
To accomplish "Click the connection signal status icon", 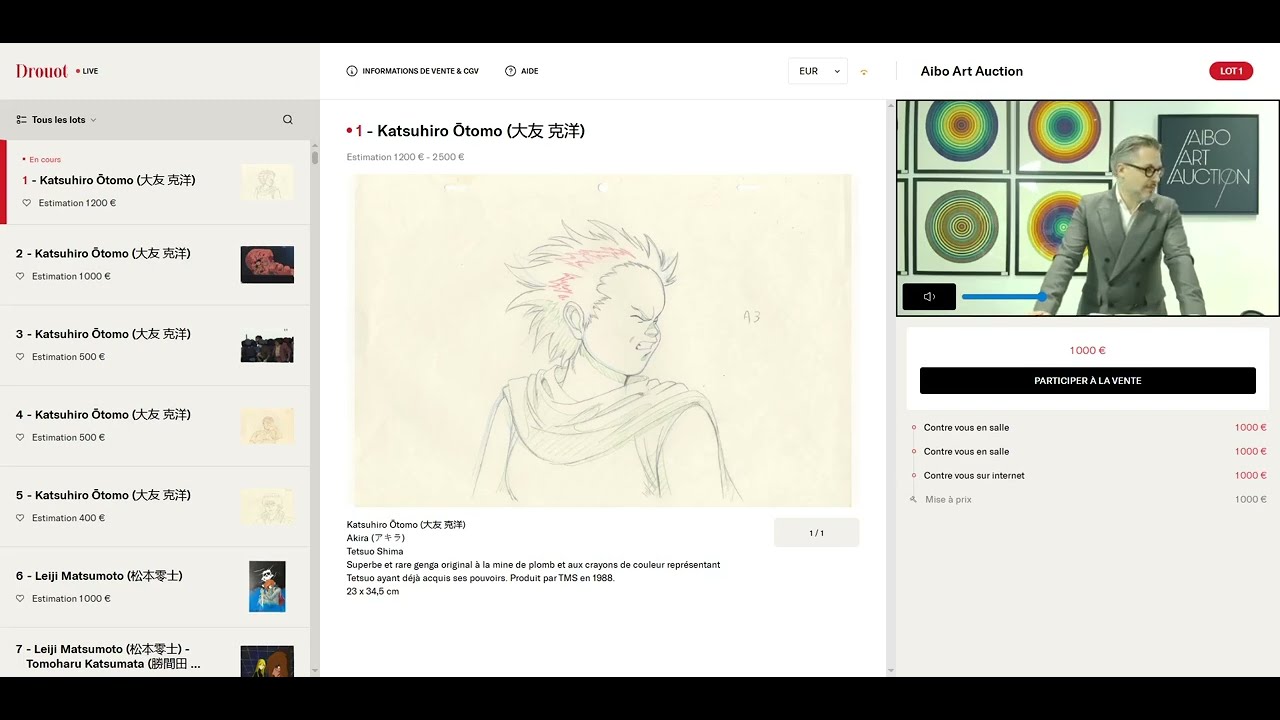I will (864, 72).
